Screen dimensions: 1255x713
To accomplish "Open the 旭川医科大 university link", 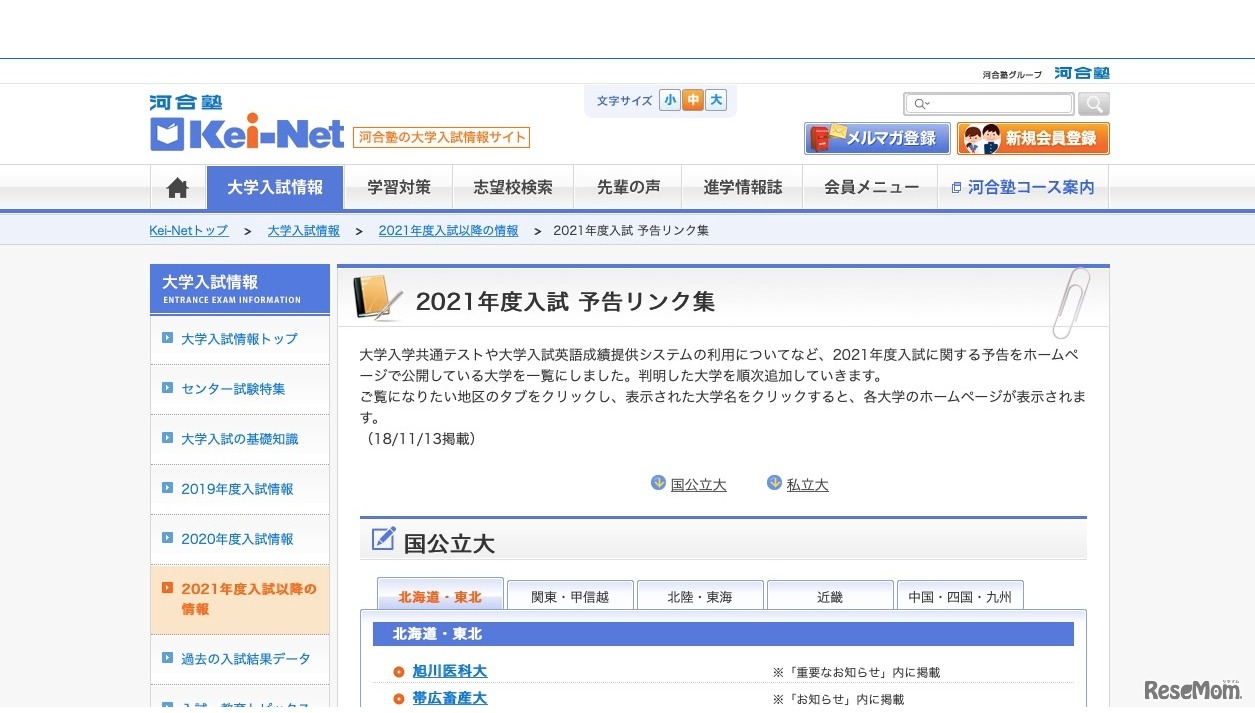I will click(x=449, y=671).
